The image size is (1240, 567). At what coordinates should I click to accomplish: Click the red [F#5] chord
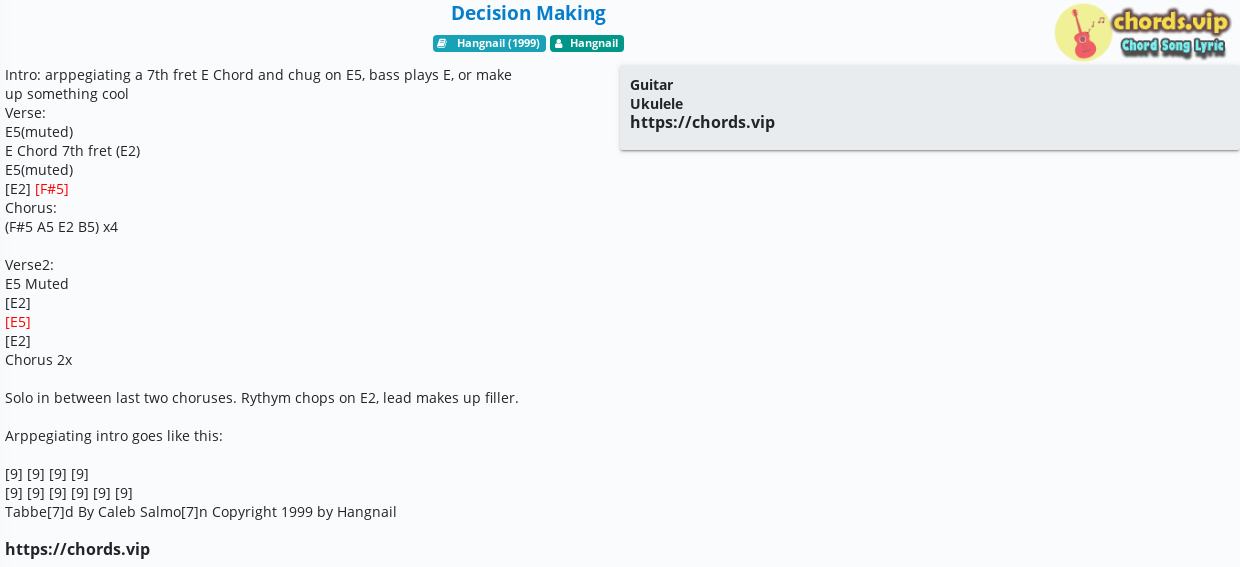[52, 189]
